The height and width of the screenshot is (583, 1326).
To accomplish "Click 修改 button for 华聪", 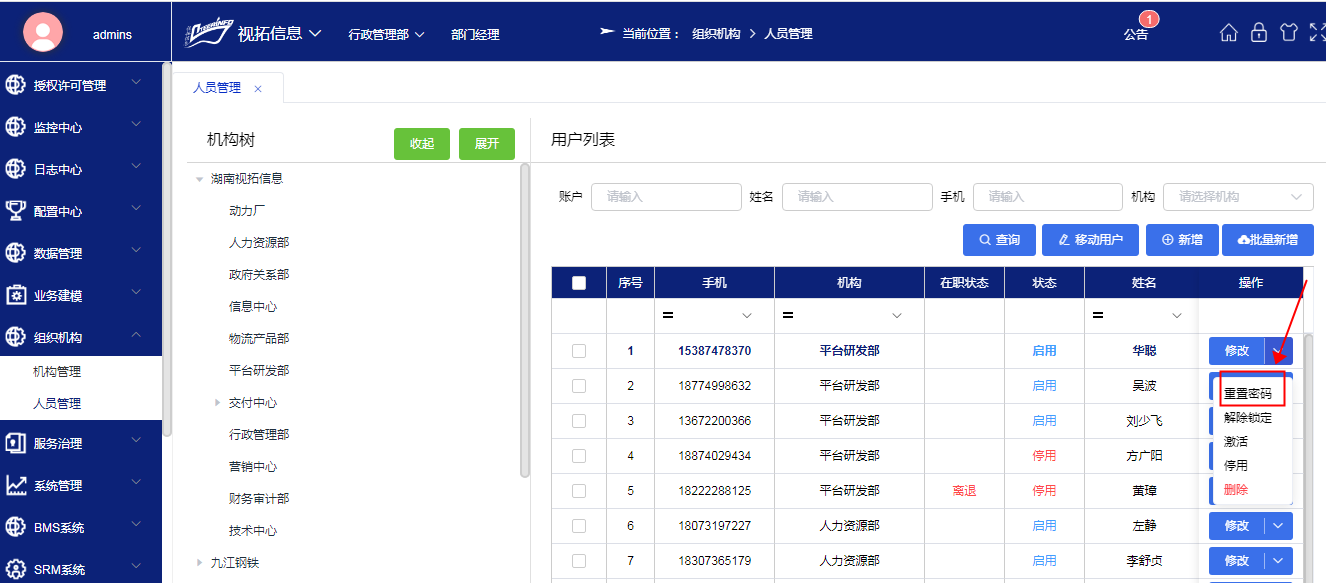I will coord(1237,351).
